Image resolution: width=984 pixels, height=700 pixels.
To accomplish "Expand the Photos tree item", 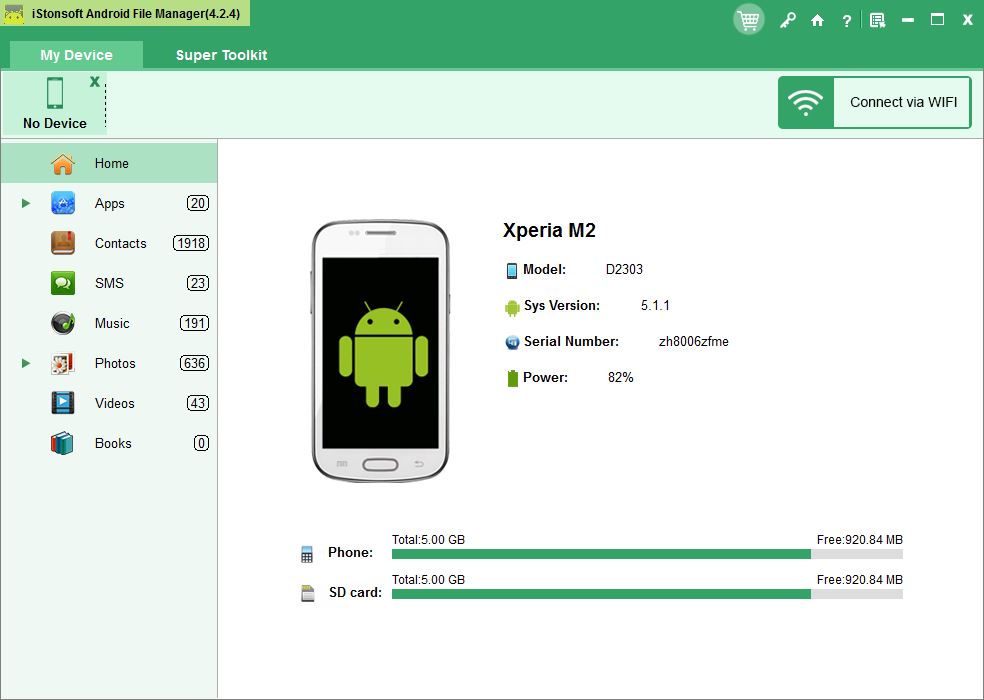I will point(24,363).
